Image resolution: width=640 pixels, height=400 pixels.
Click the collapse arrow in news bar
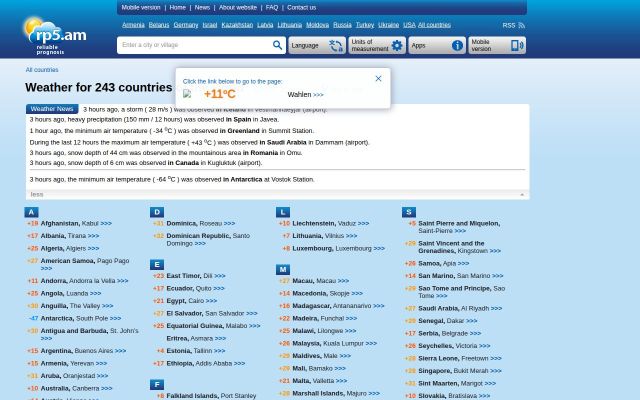coord(522,195)
